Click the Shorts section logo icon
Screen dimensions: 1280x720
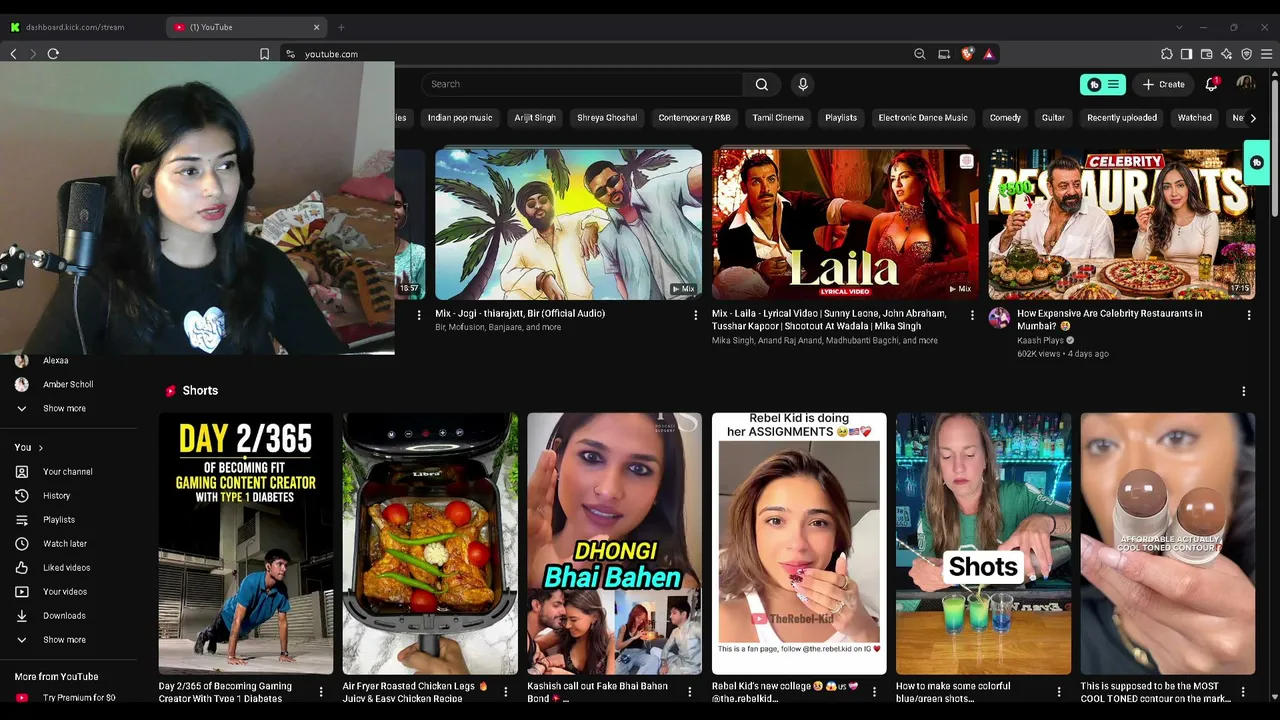pyautogui.click(x=171, y=391)
